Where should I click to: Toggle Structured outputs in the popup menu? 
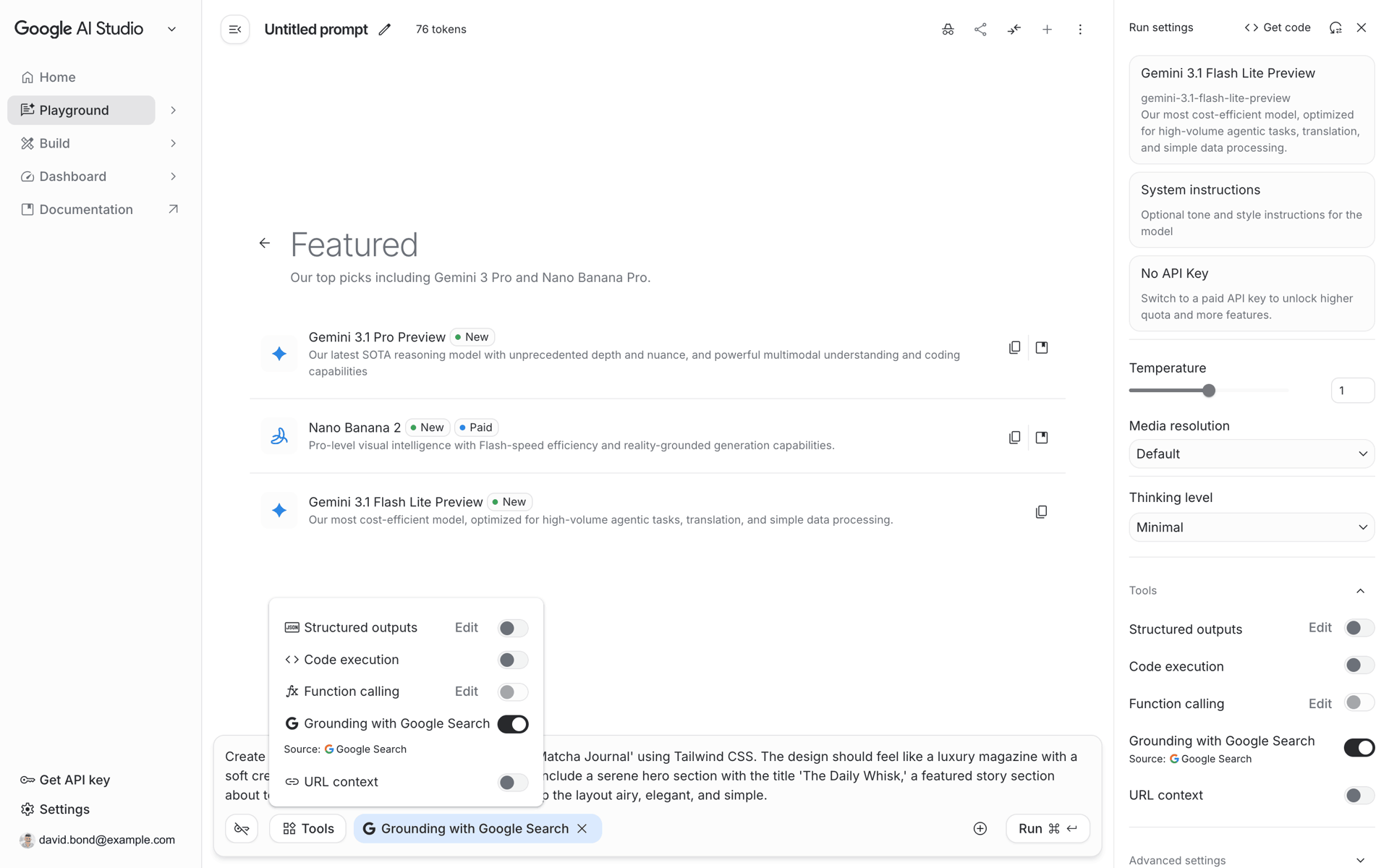[x=513, y=628]
